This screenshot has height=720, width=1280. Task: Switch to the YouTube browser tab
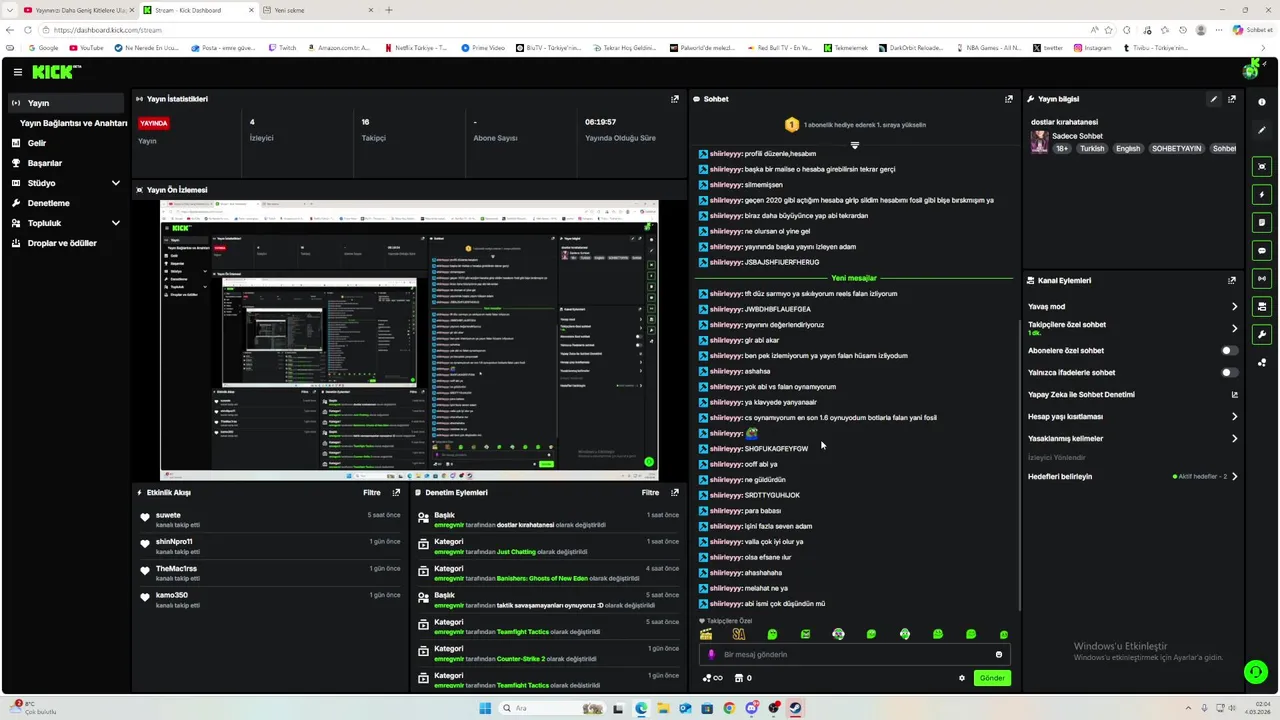click(78, 10)
